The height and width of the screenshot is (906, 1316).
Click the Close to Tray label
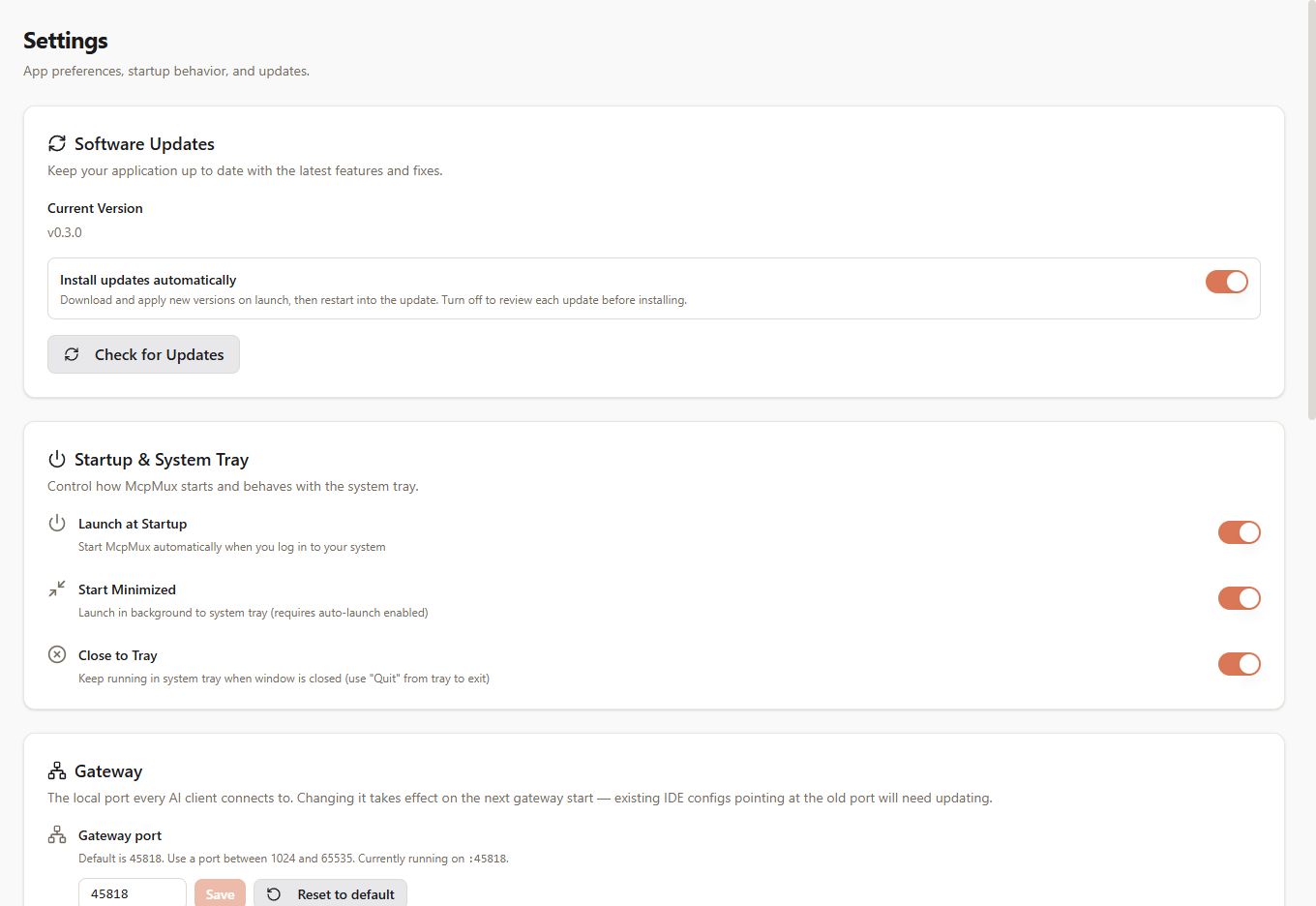coord(117,655)
